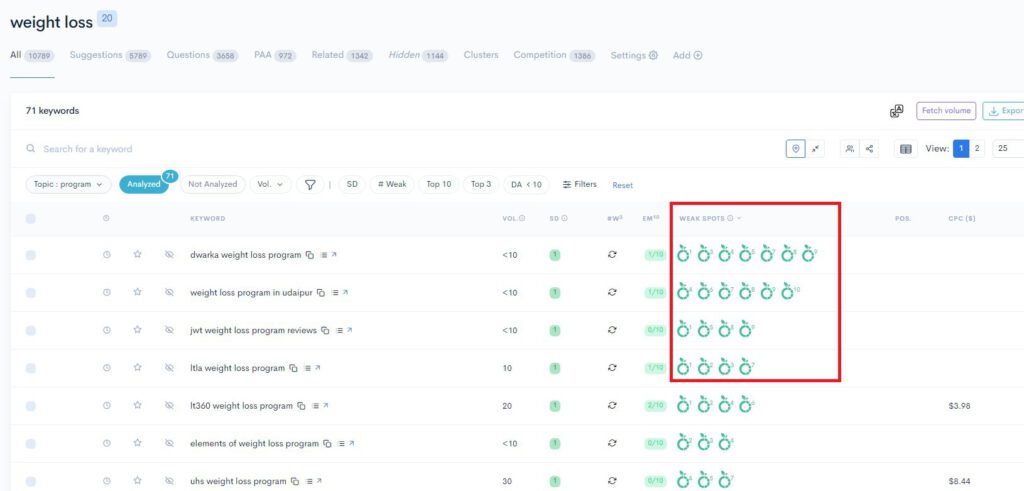This screenshot has width=1024, height=491.
Task: Show list details for weight loss program in udaipur
Action: pyautogui.click(x=335, y=293)
